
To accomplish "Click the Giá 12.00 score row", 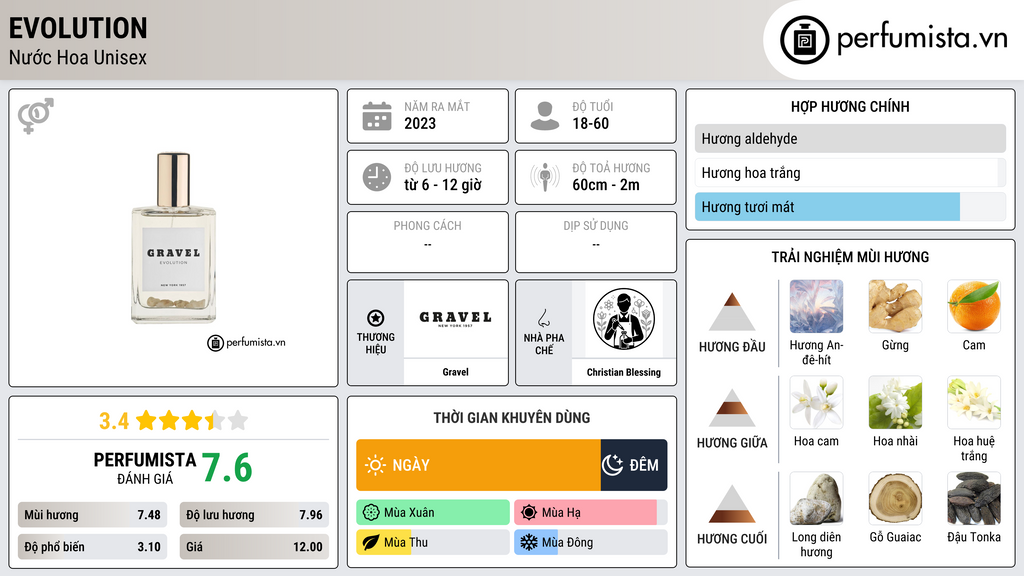I will (x=254, y=547).
